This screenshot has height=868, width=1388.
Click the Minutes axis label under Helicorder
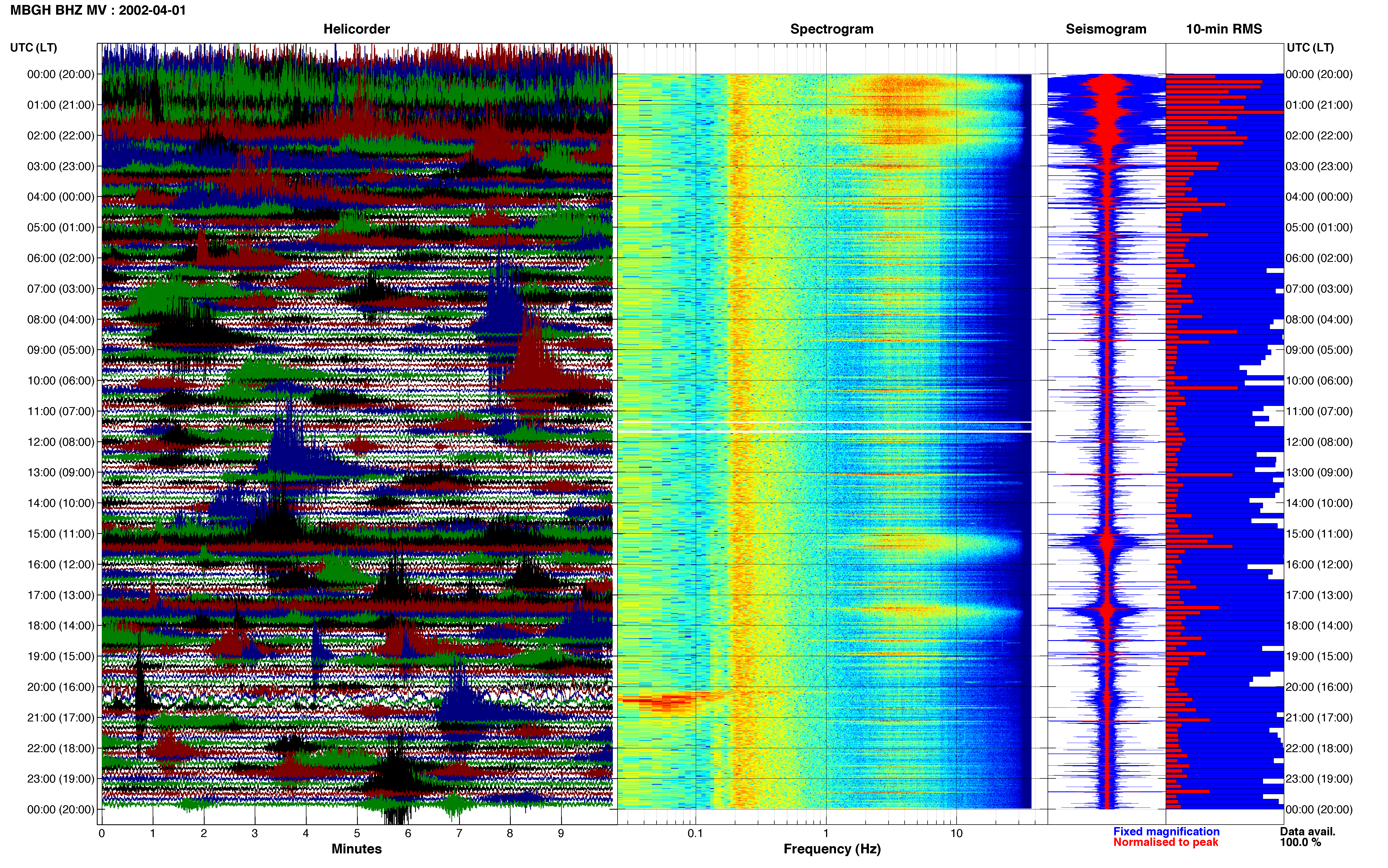point(356,848)
